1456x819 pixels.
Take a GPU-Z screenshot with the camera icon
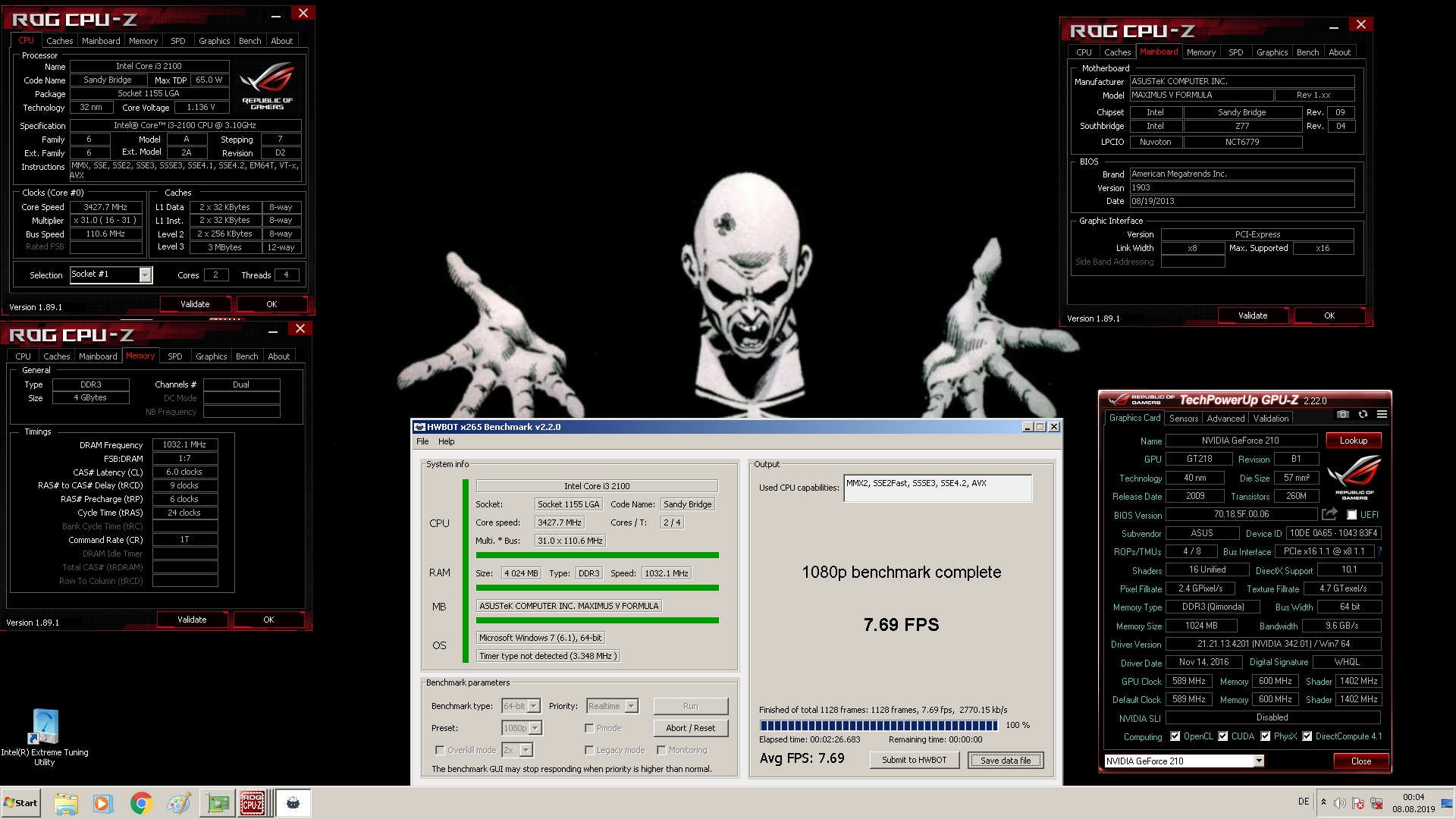[x=1342, y=415]
